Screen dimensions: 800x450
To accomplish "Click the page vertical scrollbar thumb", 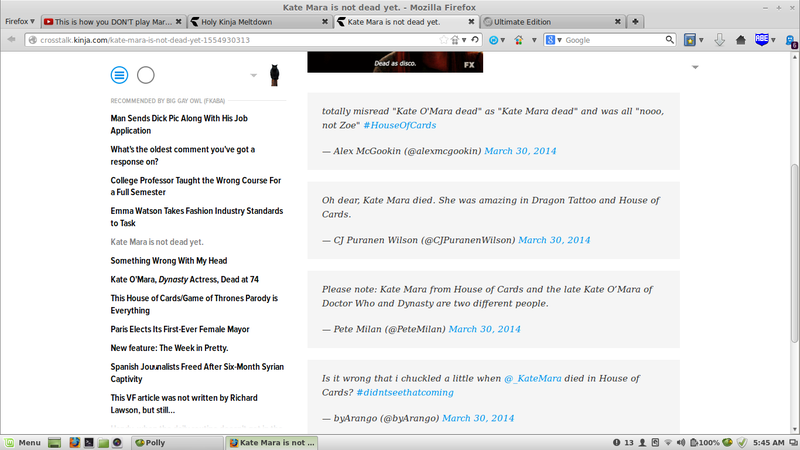I will pos(794,253).
